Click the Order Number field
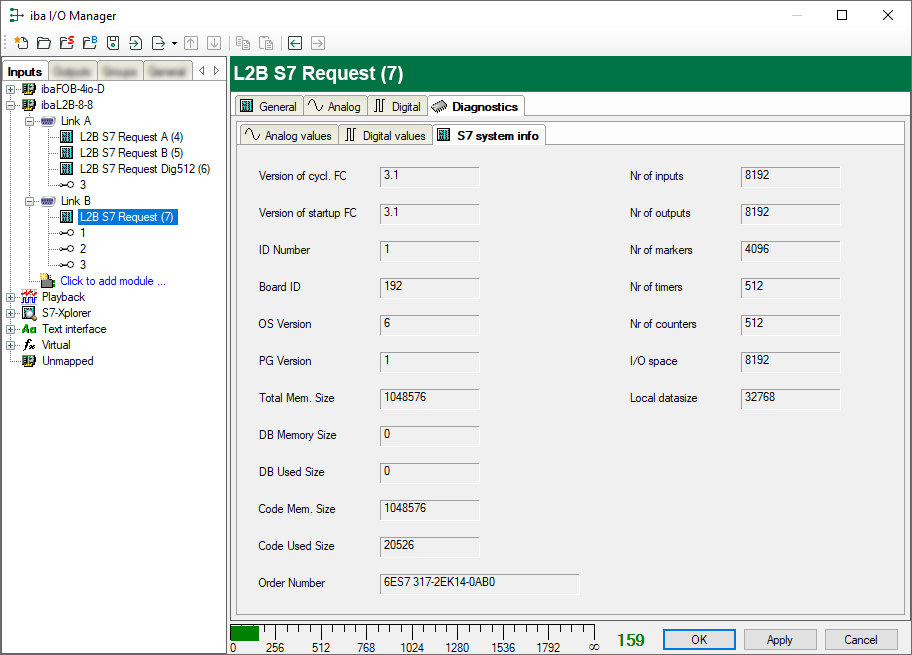The width and height of the screenshot is (912, 655). [x=479, y=583]
